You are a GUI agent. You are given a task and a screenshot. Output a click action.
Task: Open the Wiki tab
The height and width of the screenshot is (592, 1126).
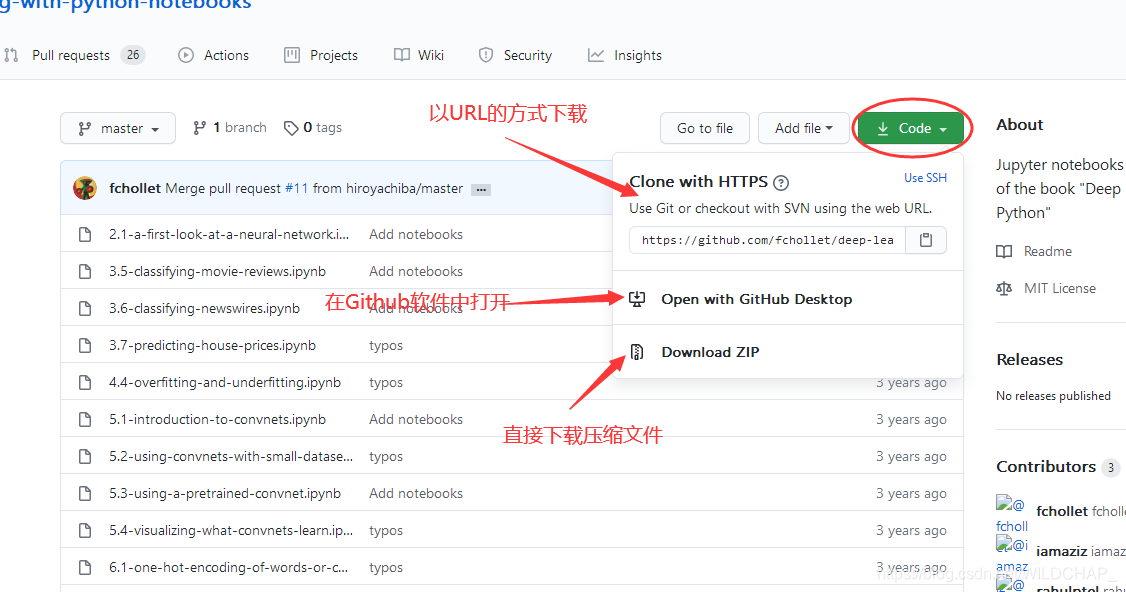coord(419,55)
